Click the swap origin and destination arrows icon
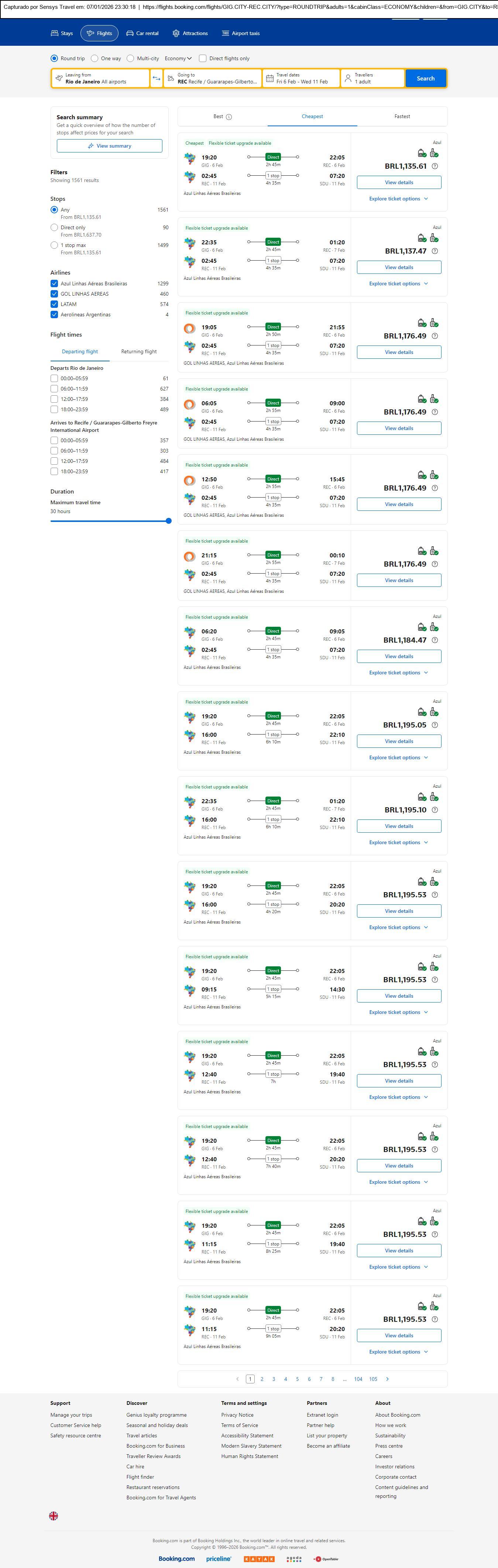This screenshot has width=498, height=1568. pos(157,79)
